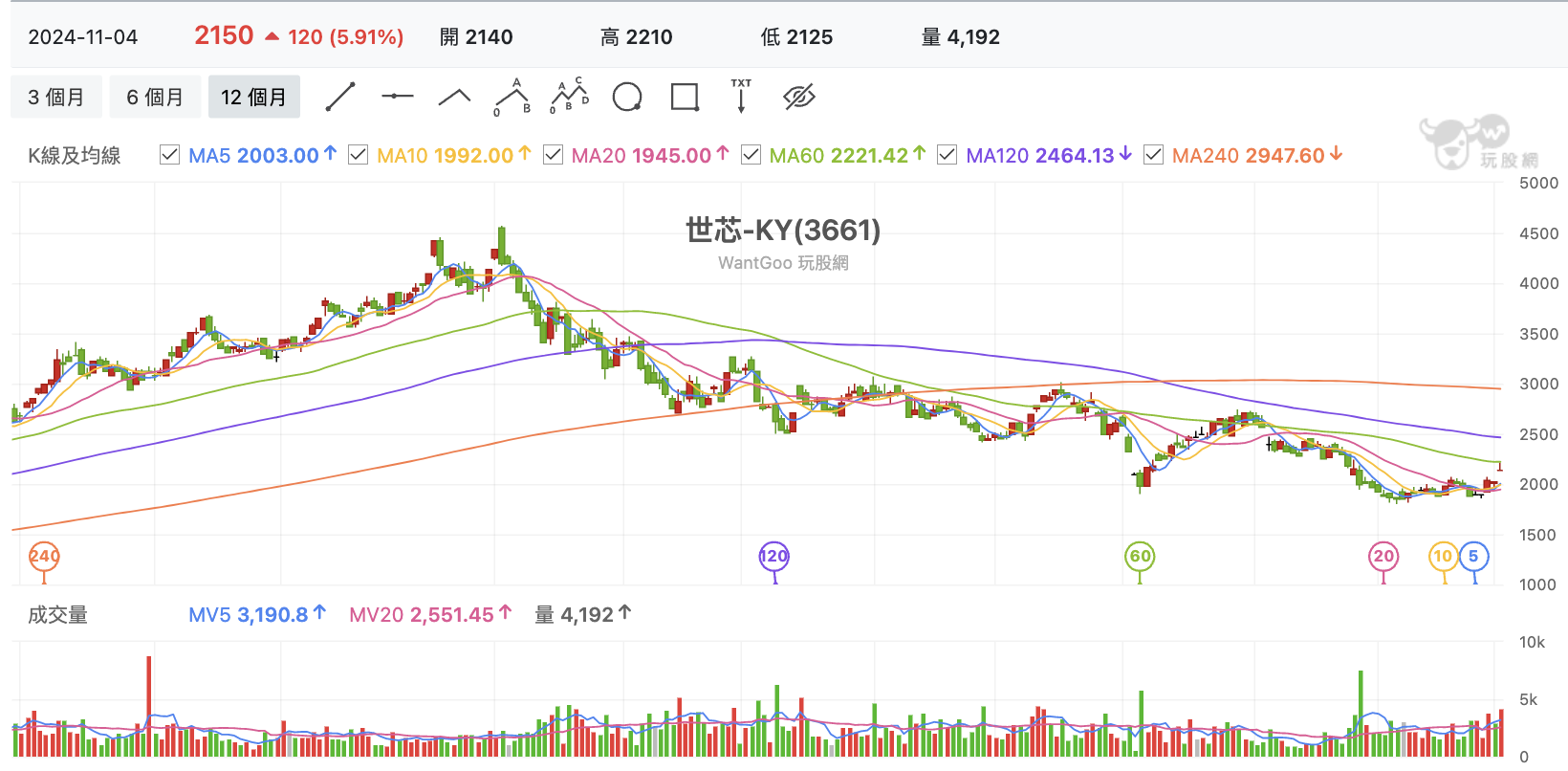
Task: Click the 5000 price axis label
Action: pos(1538,183)
